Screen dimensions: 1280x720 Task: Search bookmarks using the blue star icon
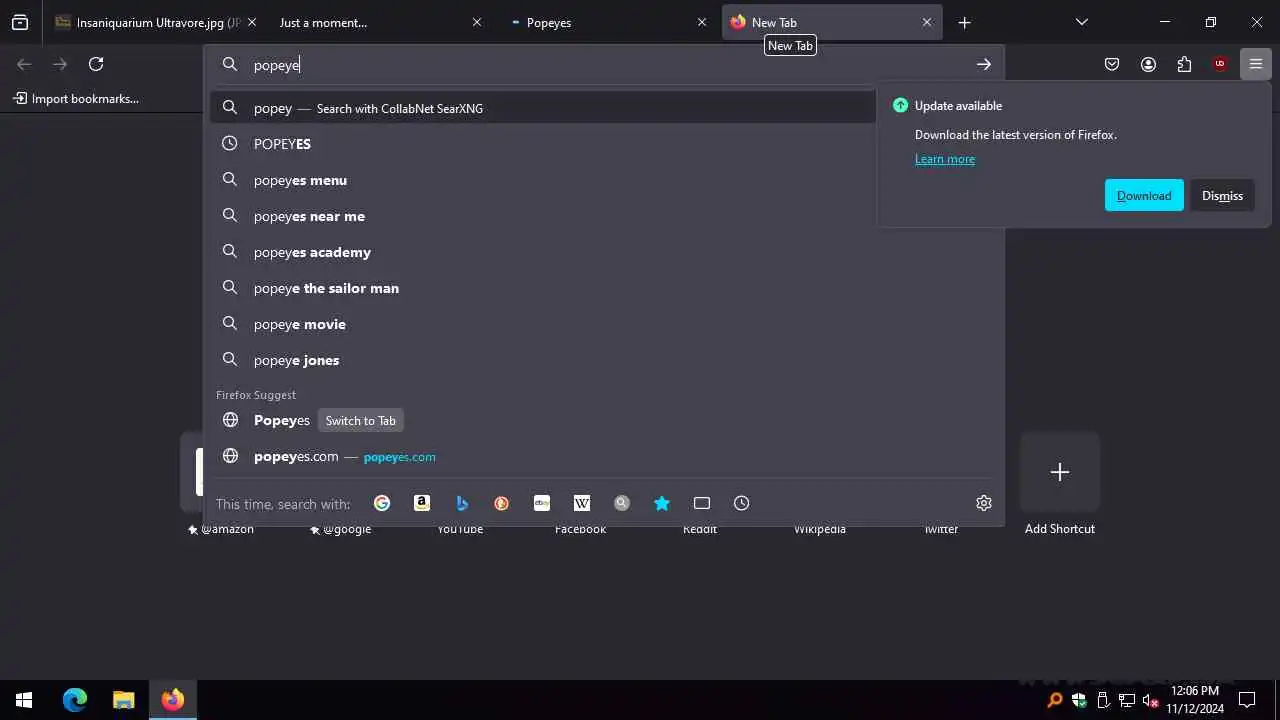662,503
